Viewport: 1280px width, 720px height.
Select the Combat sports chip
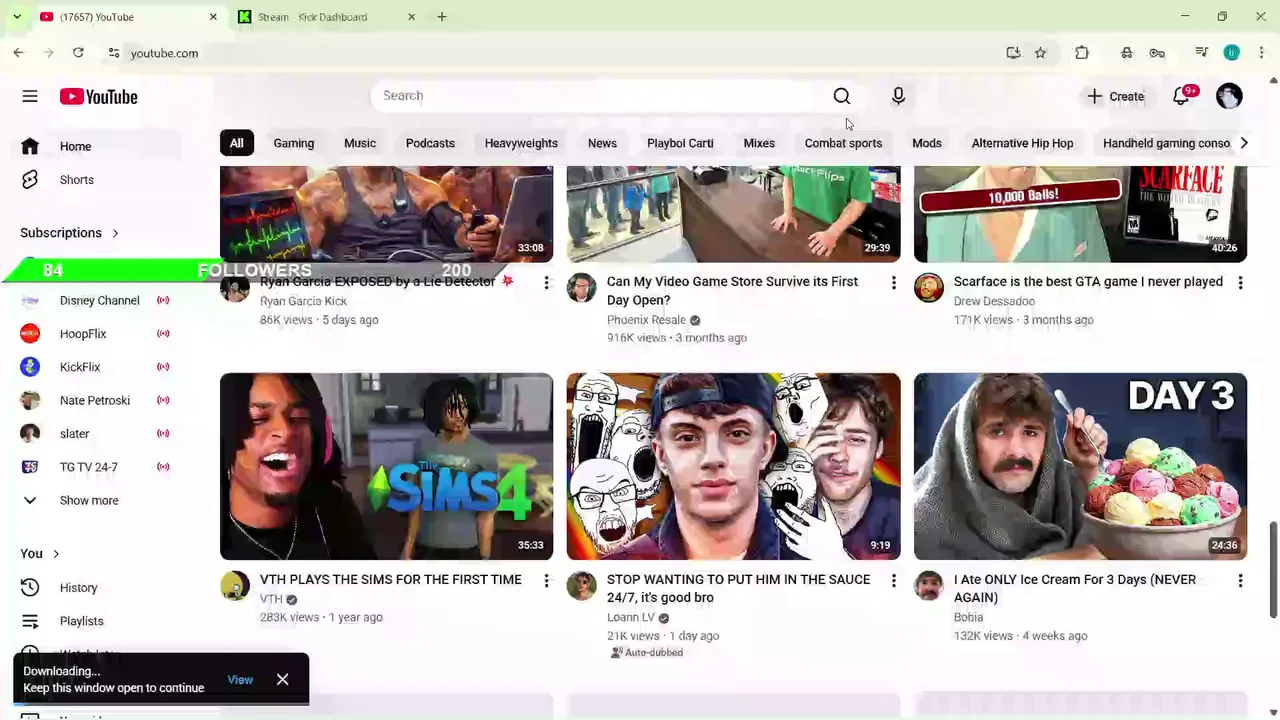click(843, 143)
